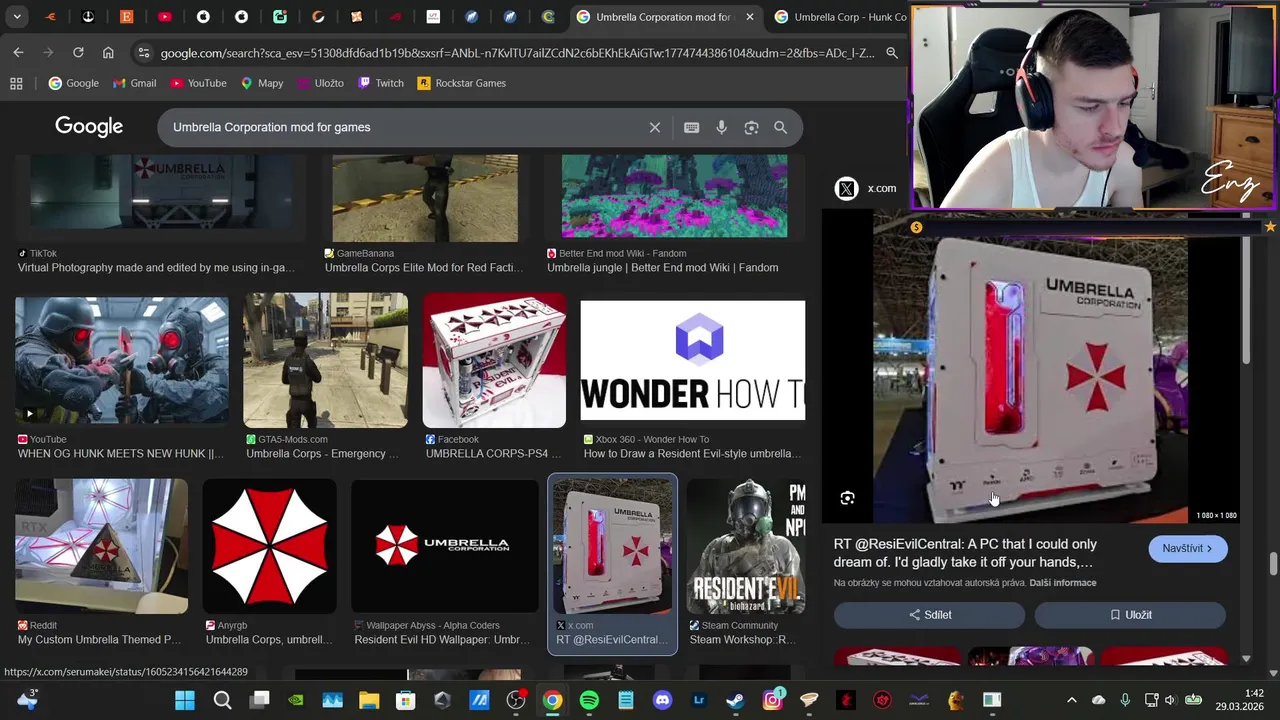Open volume control in system tray
The width and height of the screenshot is (1280, 720).
[1170, 700]
